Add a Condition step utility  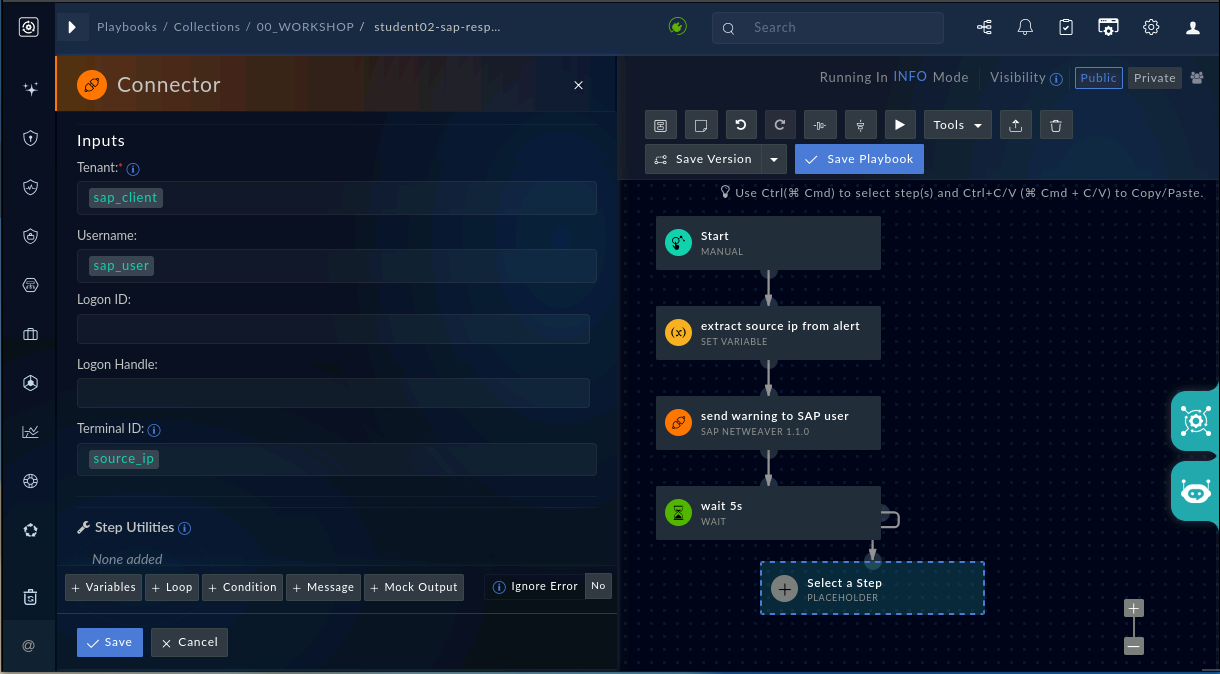pos(242,587)
